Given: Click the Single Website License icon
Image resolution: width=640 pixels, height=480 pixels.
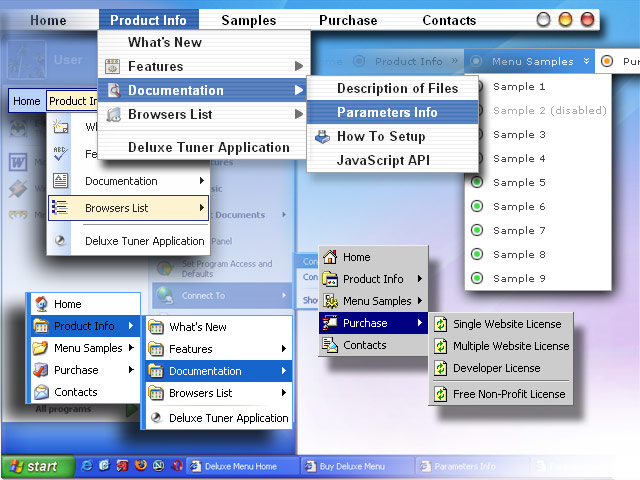Looking at the screenshot, I should [440, 324].
